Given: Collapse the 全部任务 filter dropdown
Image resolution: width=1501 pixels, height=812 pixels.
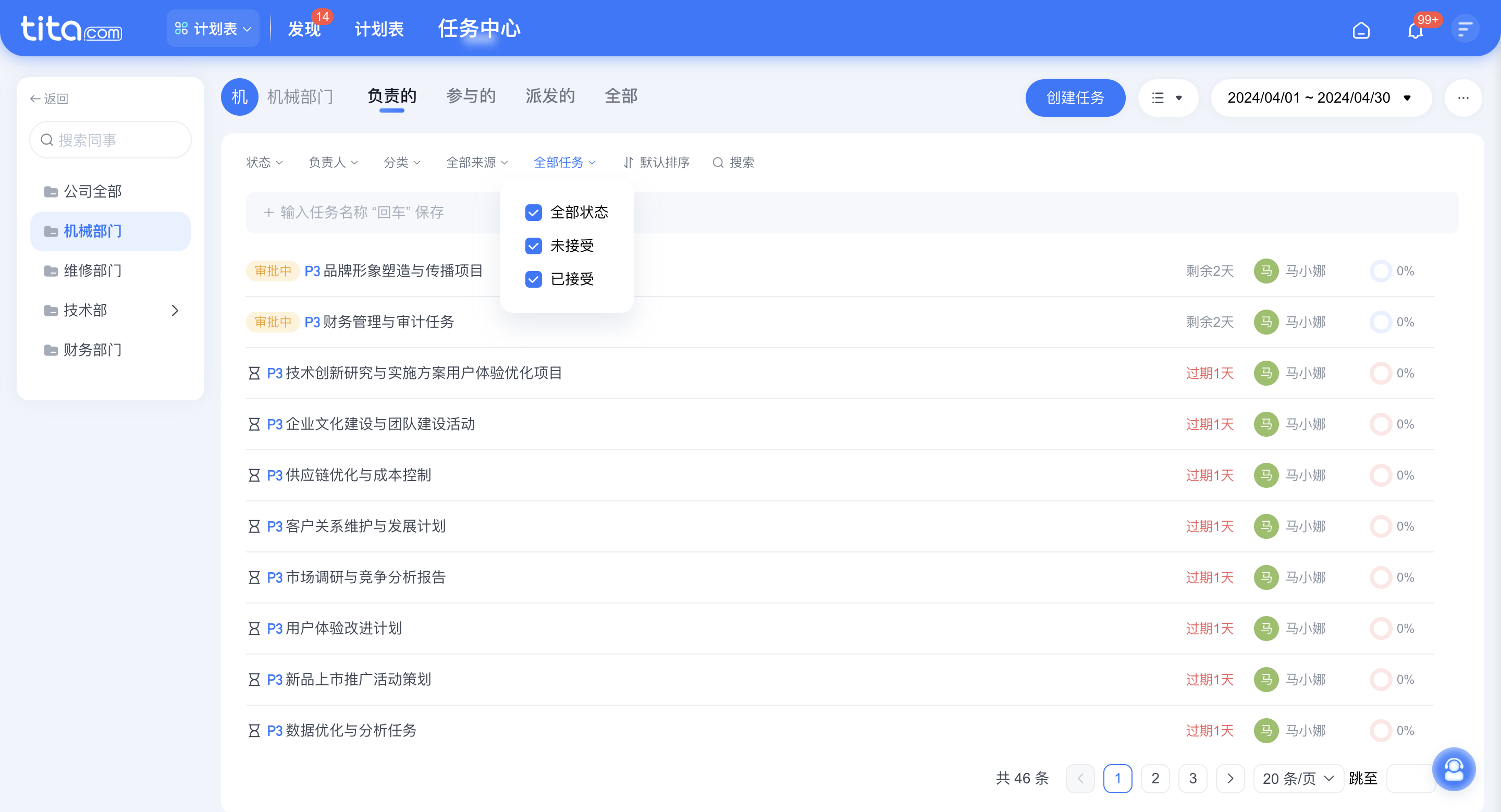Looking at the screenshot, I should pyautogui.click(x=564, y=163).
